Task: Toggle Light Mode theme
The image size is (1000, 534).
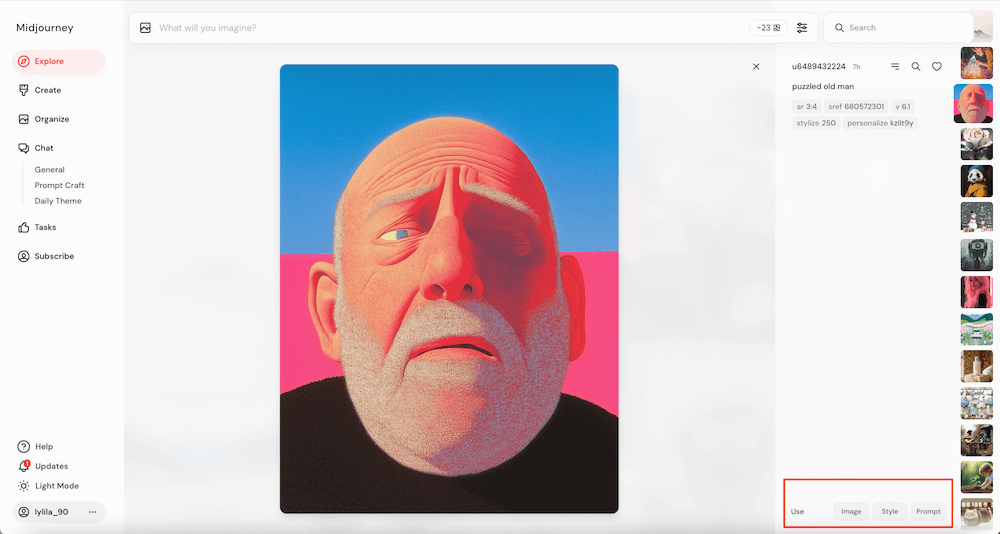Action: [56, 486]
